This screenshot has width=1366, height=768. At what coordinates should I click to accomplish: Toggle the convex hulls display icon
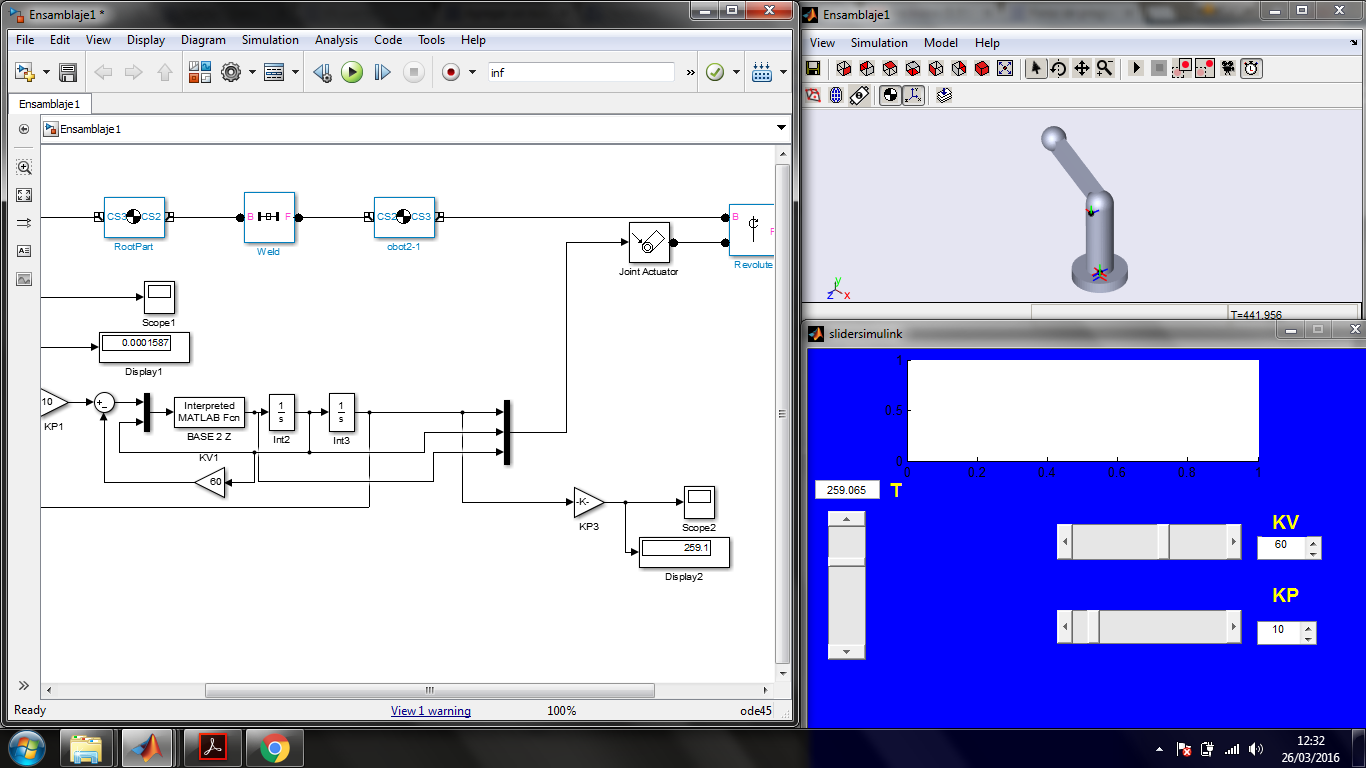[x=813, y=95]
